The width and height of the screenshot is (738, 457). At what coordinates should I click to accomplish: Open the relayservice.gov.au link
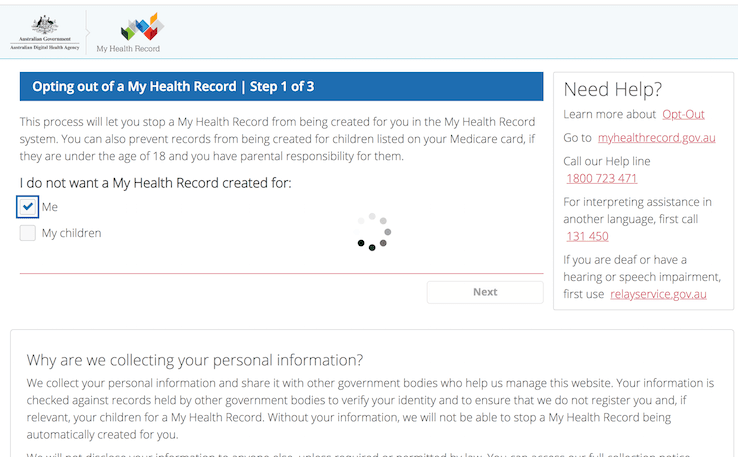tap(658, 294)
